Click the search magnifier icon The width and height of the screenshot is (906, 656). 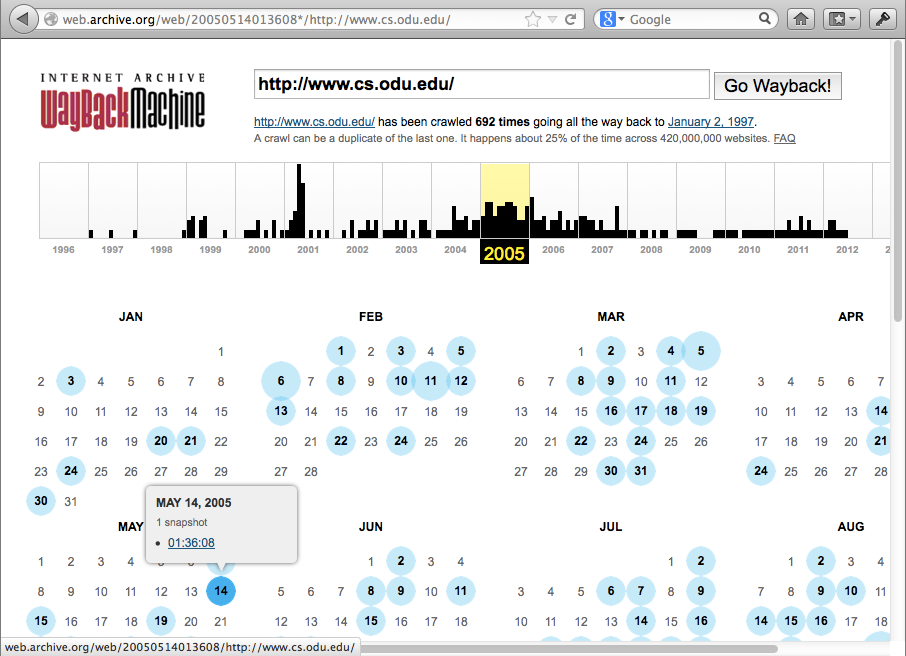[x=764, y=18]
